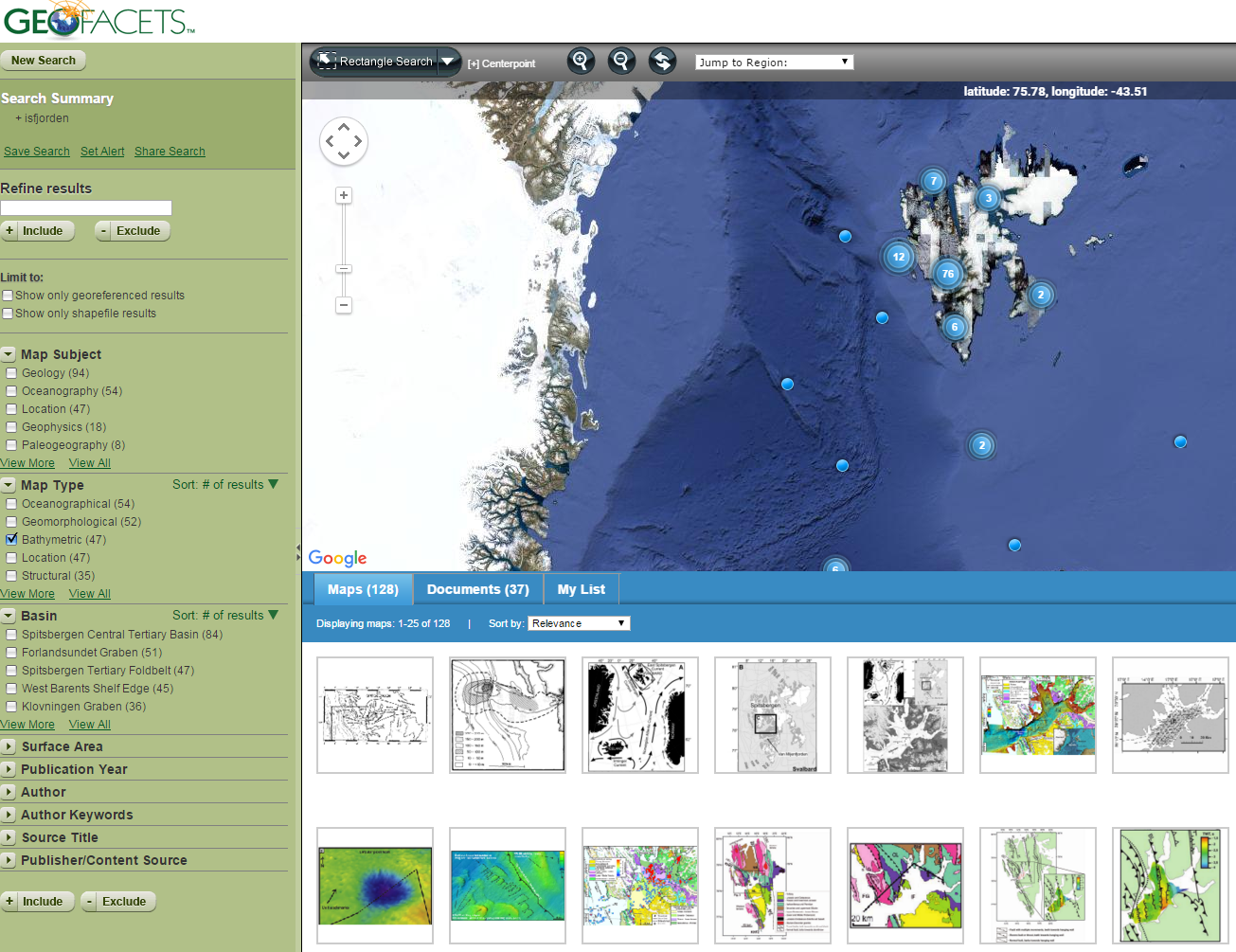Click the zoom in magnifier icon
The width and height of the screenshot is (1236, 952).
581,62
